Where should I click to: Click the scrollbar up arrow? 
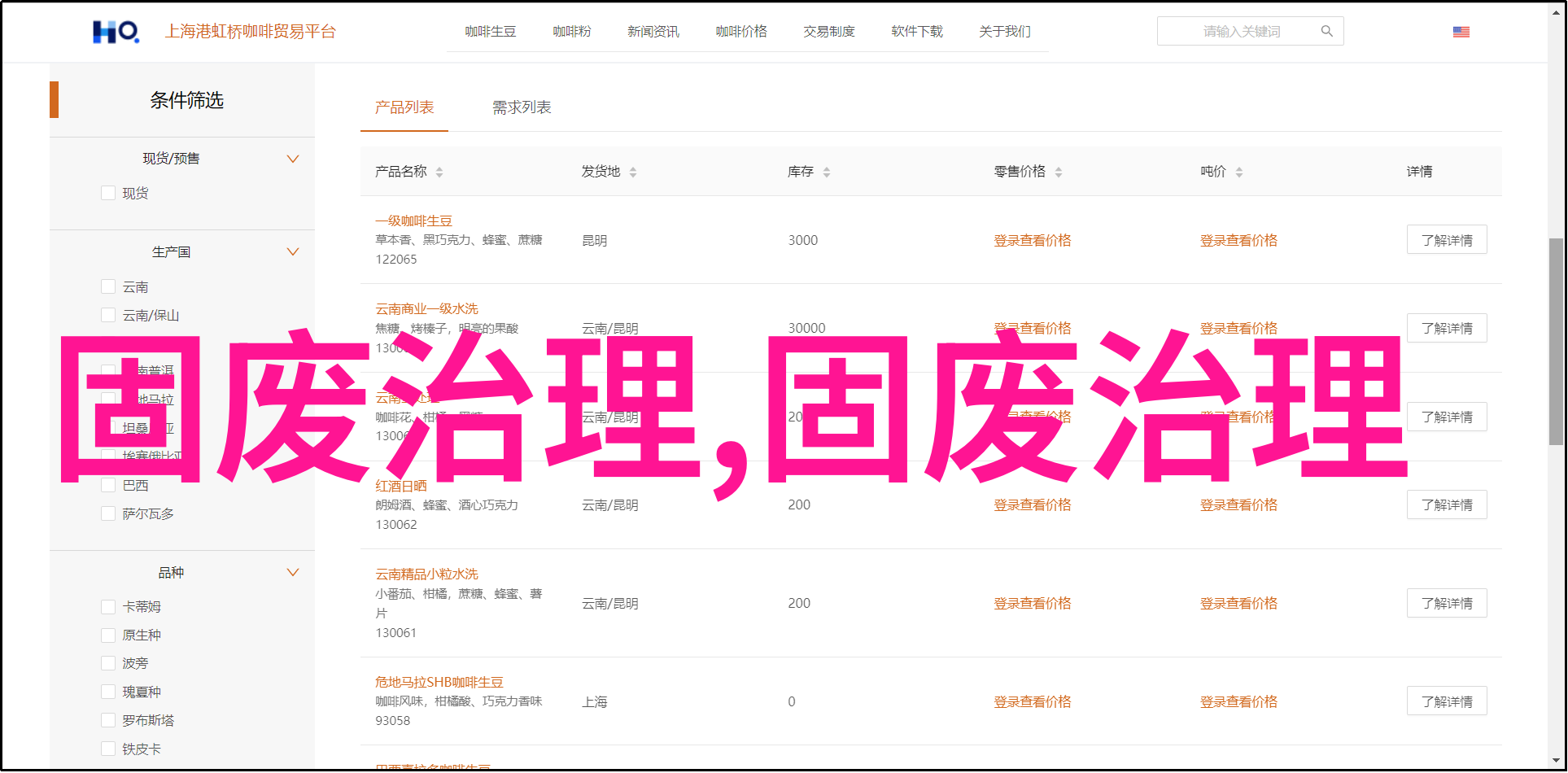(1555, 11)
